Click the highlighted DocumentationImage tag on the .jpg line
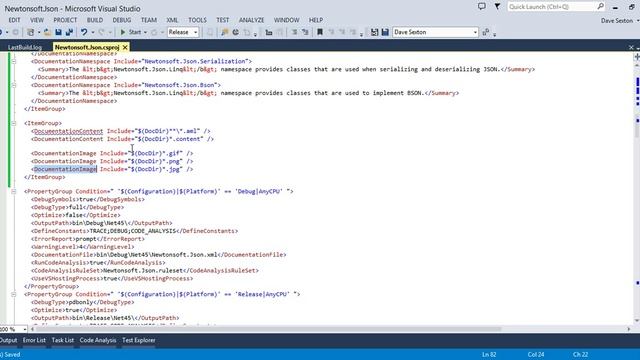This screenshot has height=360, width=640. [x=65, y=169]
